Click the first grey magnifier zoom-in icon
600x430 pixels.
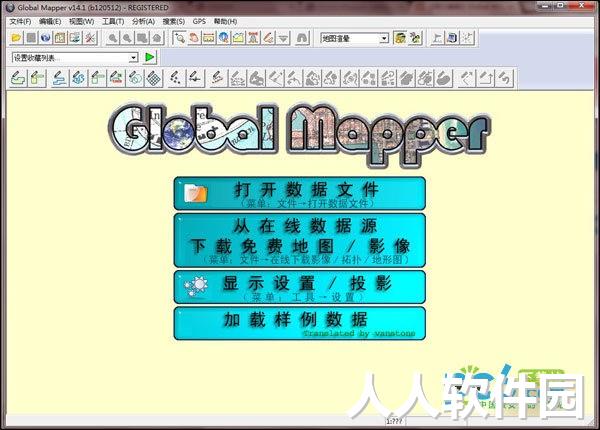[112, 38]
